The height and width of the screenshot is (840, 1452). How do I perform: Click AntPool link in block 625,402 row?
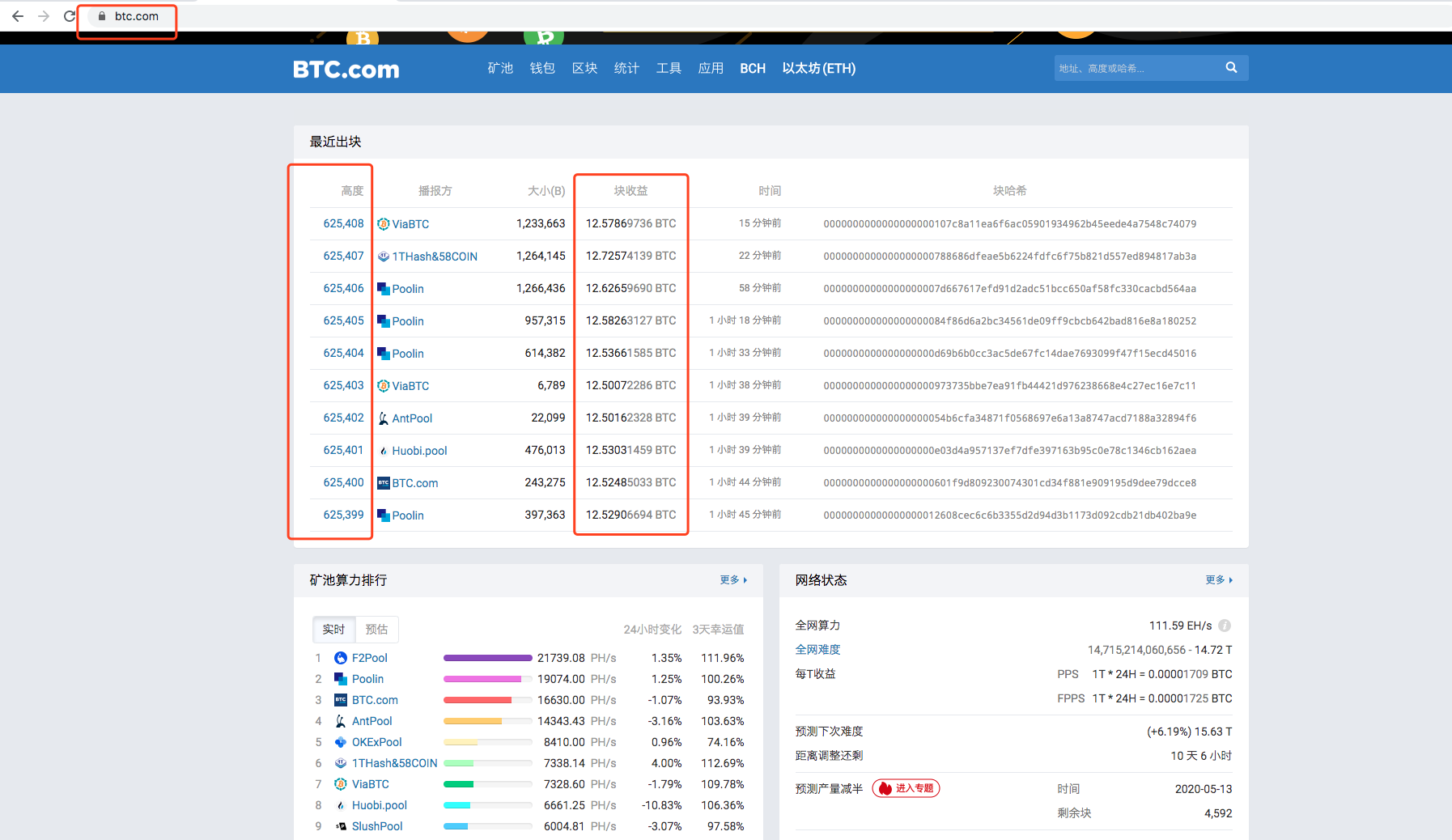412,418
